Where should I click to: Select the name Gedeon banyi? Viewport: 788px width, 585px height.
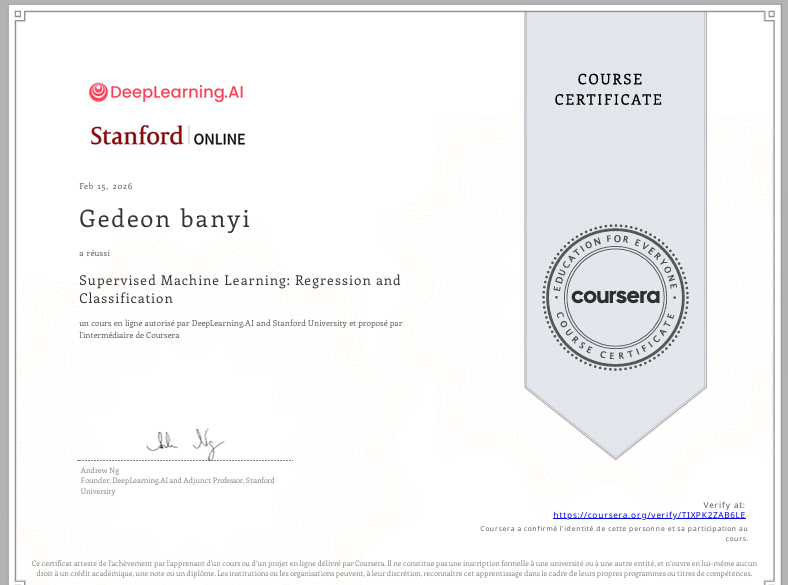164,219
